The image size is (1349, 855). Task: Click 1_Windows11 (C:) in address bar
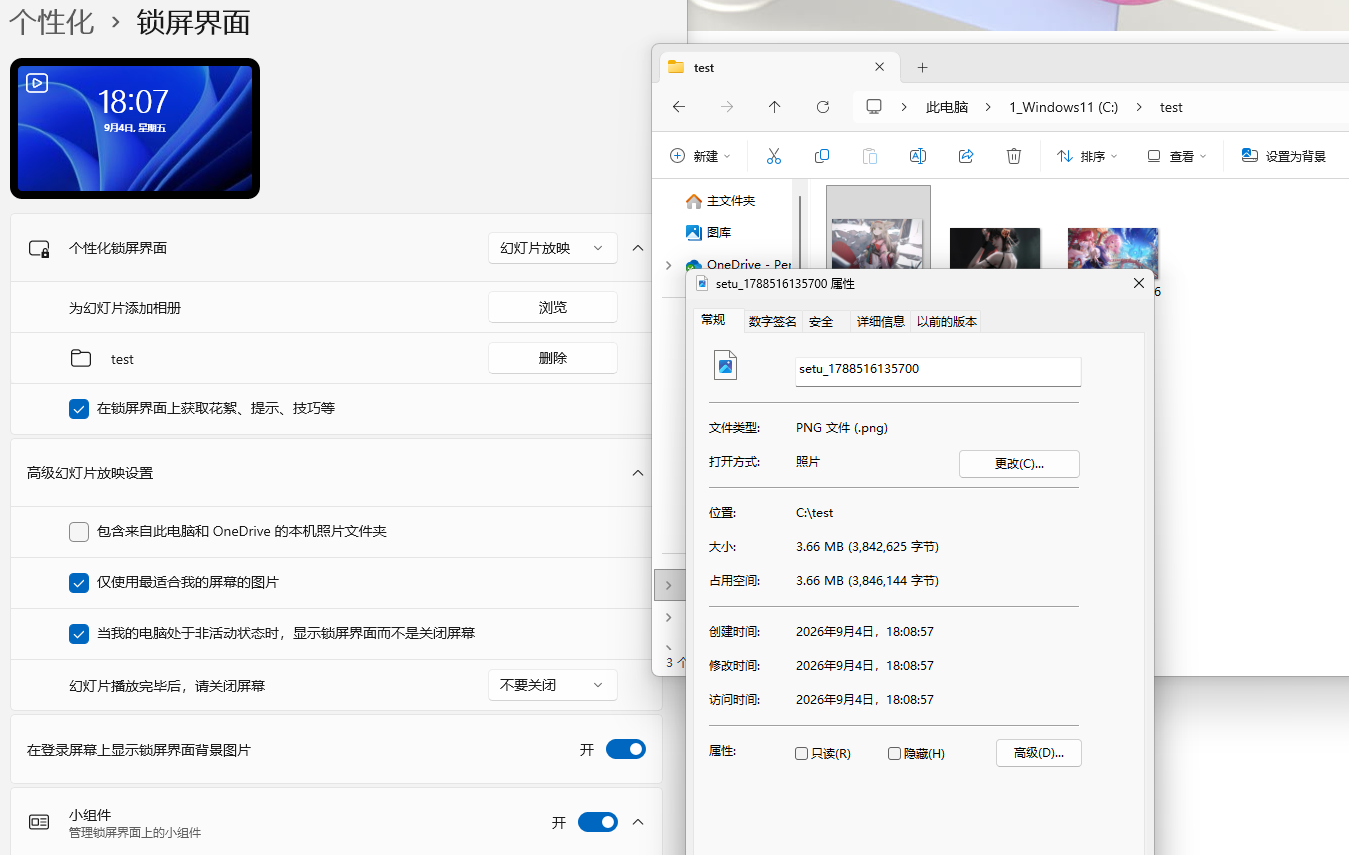pyautogui.click(x=1063, y=107)
